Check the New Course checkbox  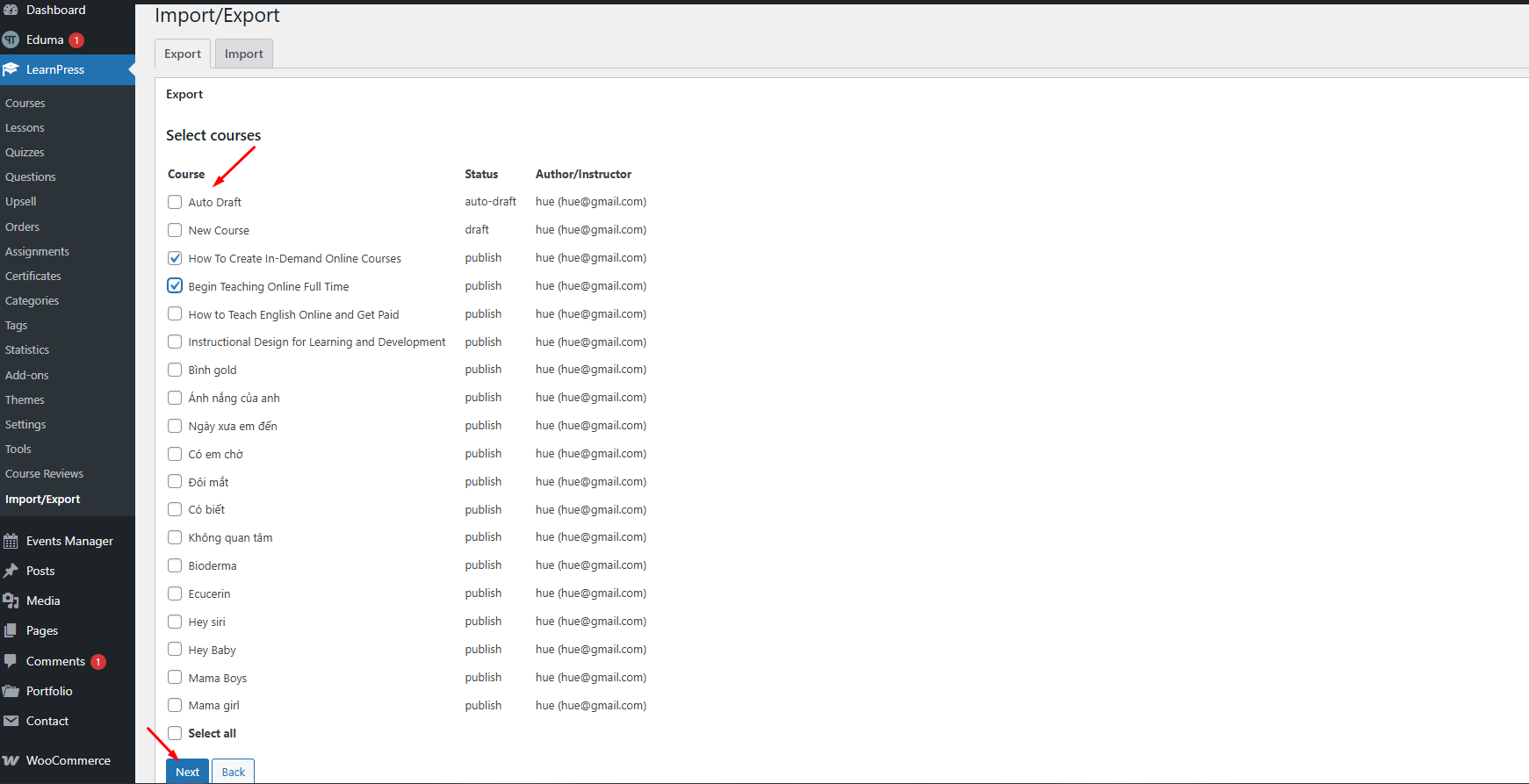coord(175,230)
